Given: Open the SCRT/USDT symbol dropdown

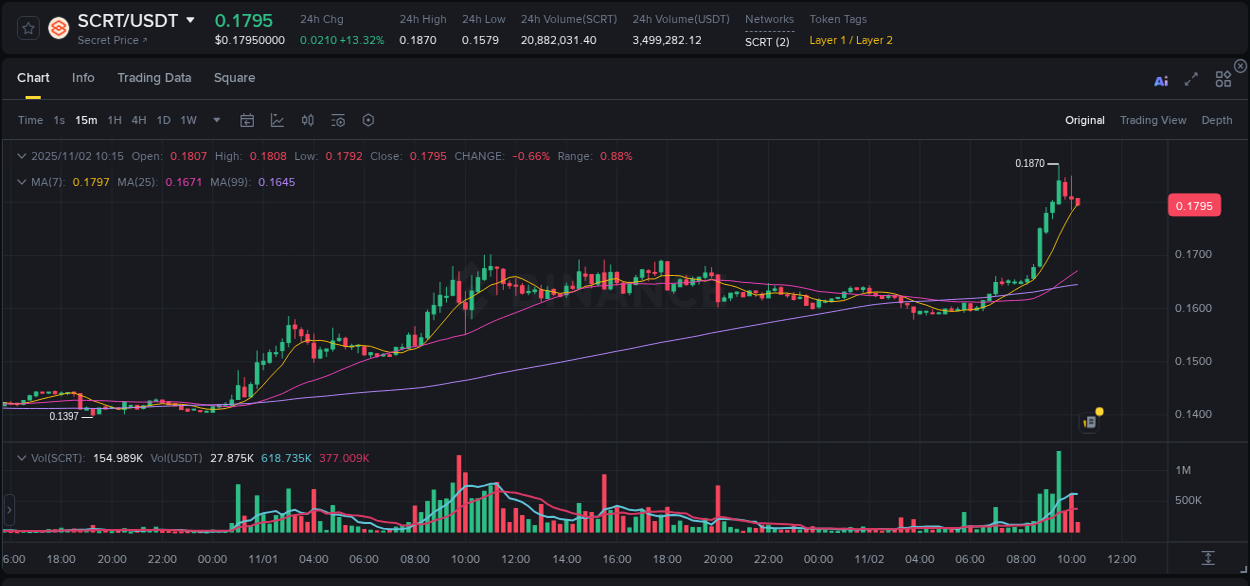Looking at the screenshot, I should tap(190, 20).
